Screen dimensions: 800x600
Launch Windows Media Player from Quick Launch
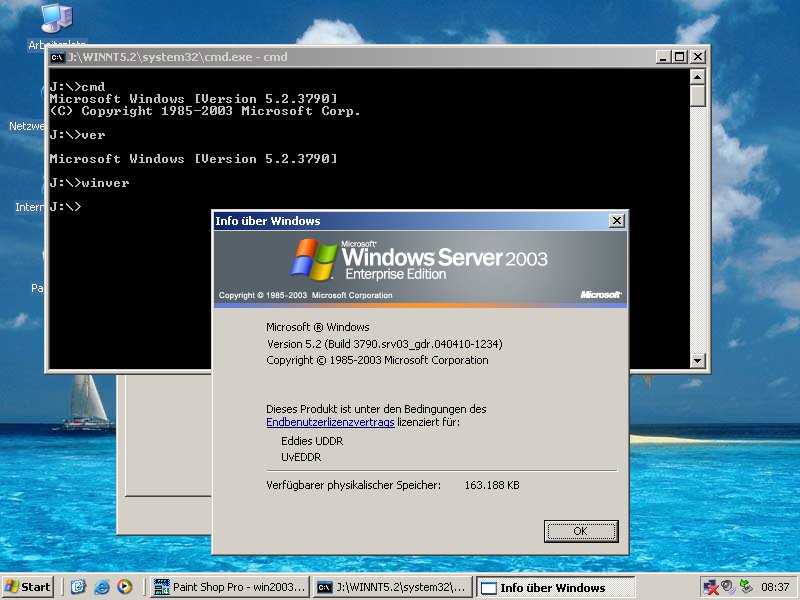coord(124,587)
